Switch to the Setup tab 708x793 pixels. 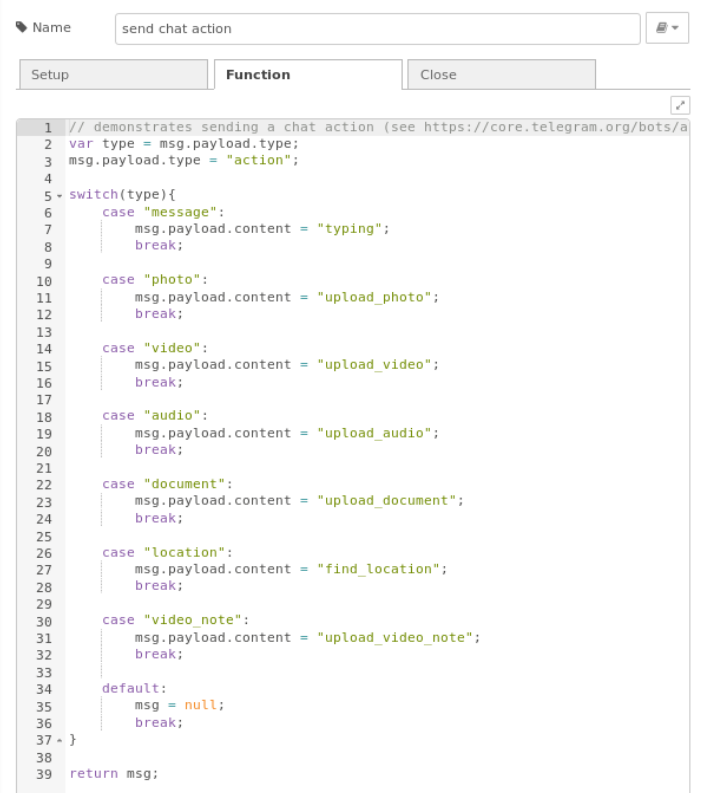click(113, 75)
